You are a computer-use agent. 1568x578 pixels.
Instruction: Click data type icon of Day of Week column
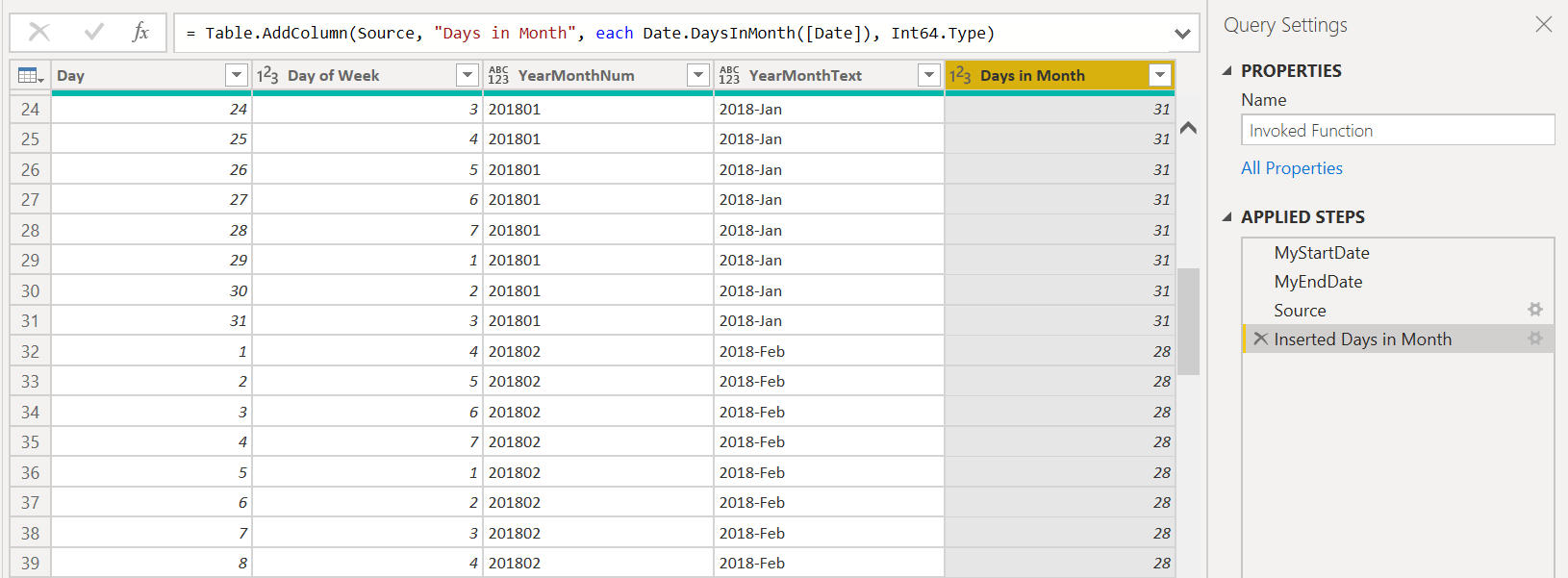pos(267,76)
